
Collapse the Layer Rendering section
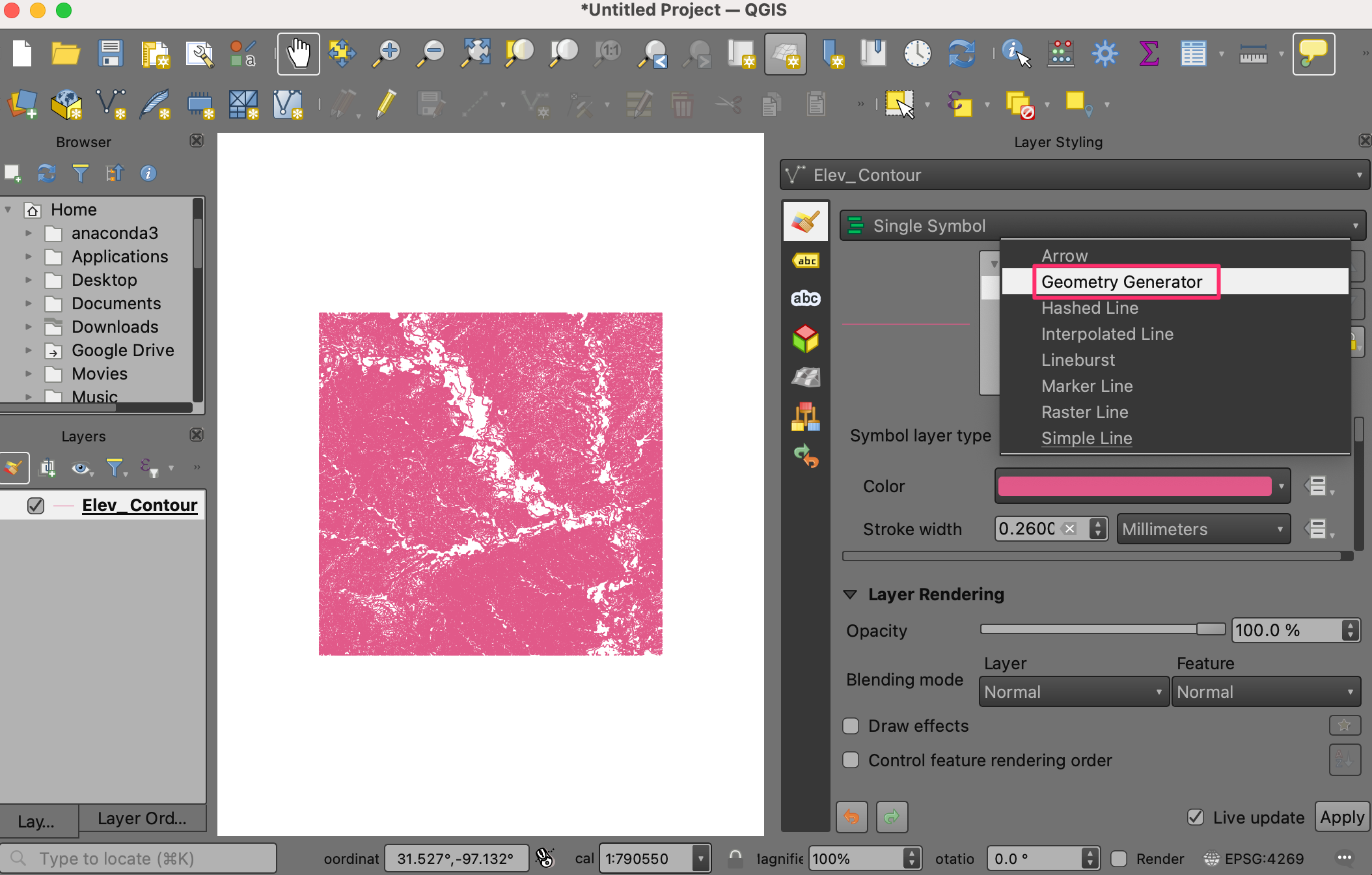850,594
